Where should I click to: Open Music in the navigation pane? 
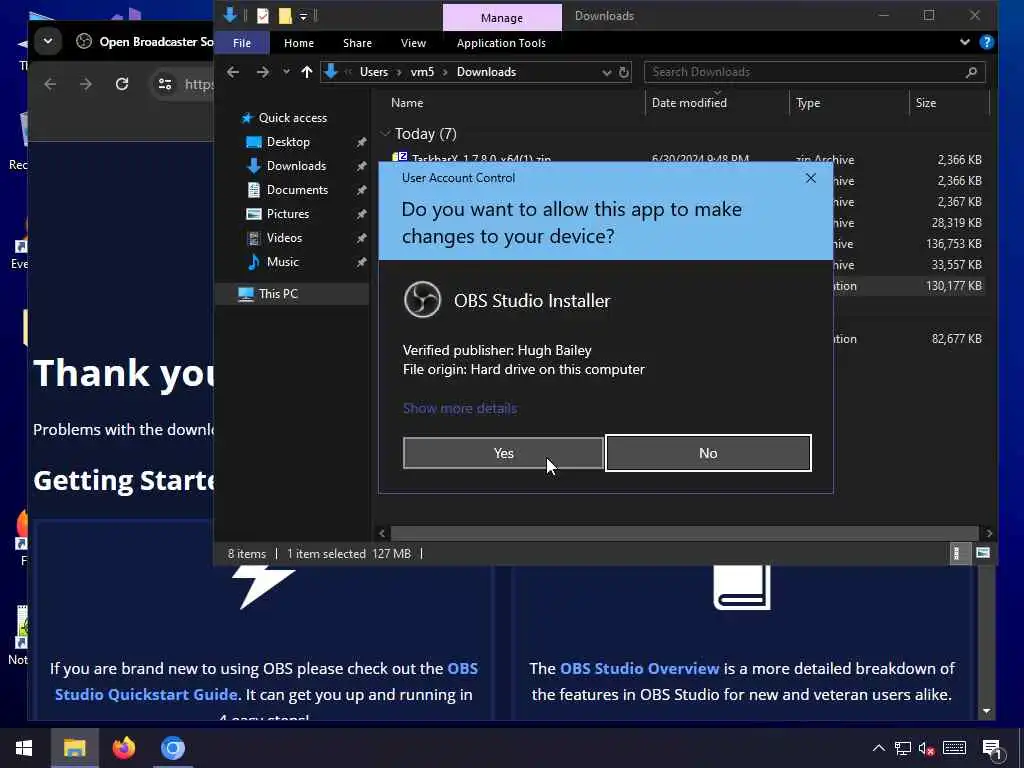point(282,262)
